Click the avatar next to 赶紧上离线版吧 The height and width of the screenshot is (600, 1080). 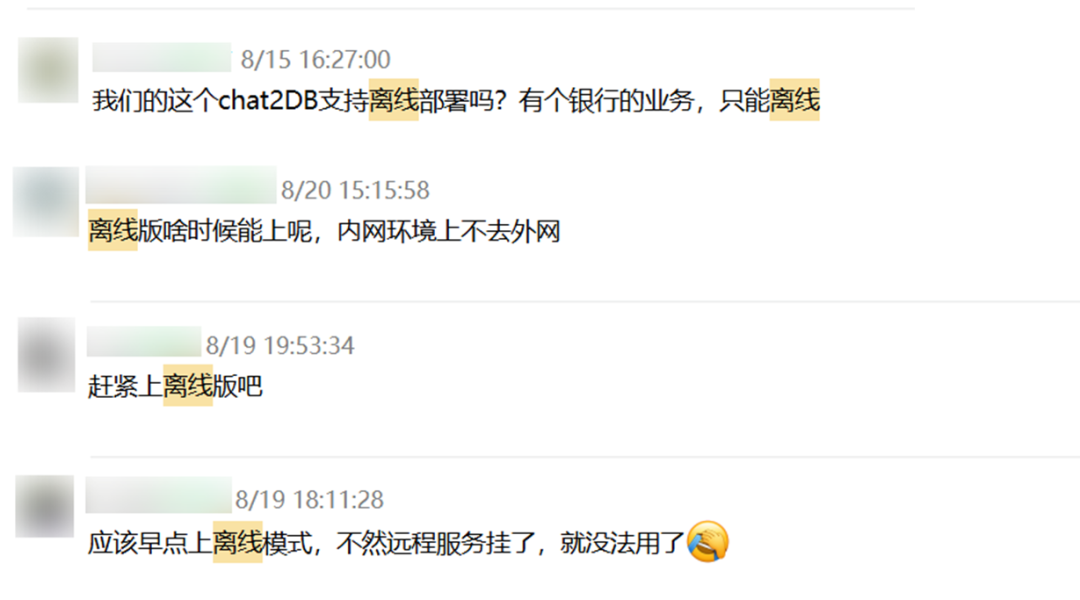(x=46, y=355)
